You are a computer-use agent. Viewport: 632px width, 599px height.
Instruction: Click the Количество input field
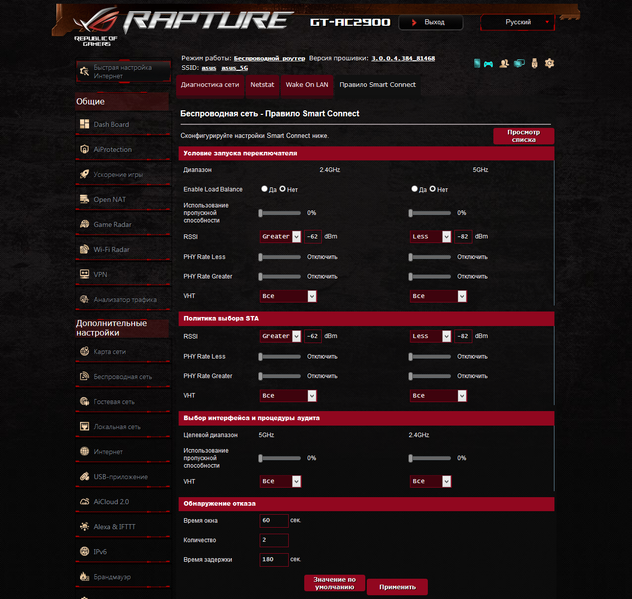click(274, 540)
